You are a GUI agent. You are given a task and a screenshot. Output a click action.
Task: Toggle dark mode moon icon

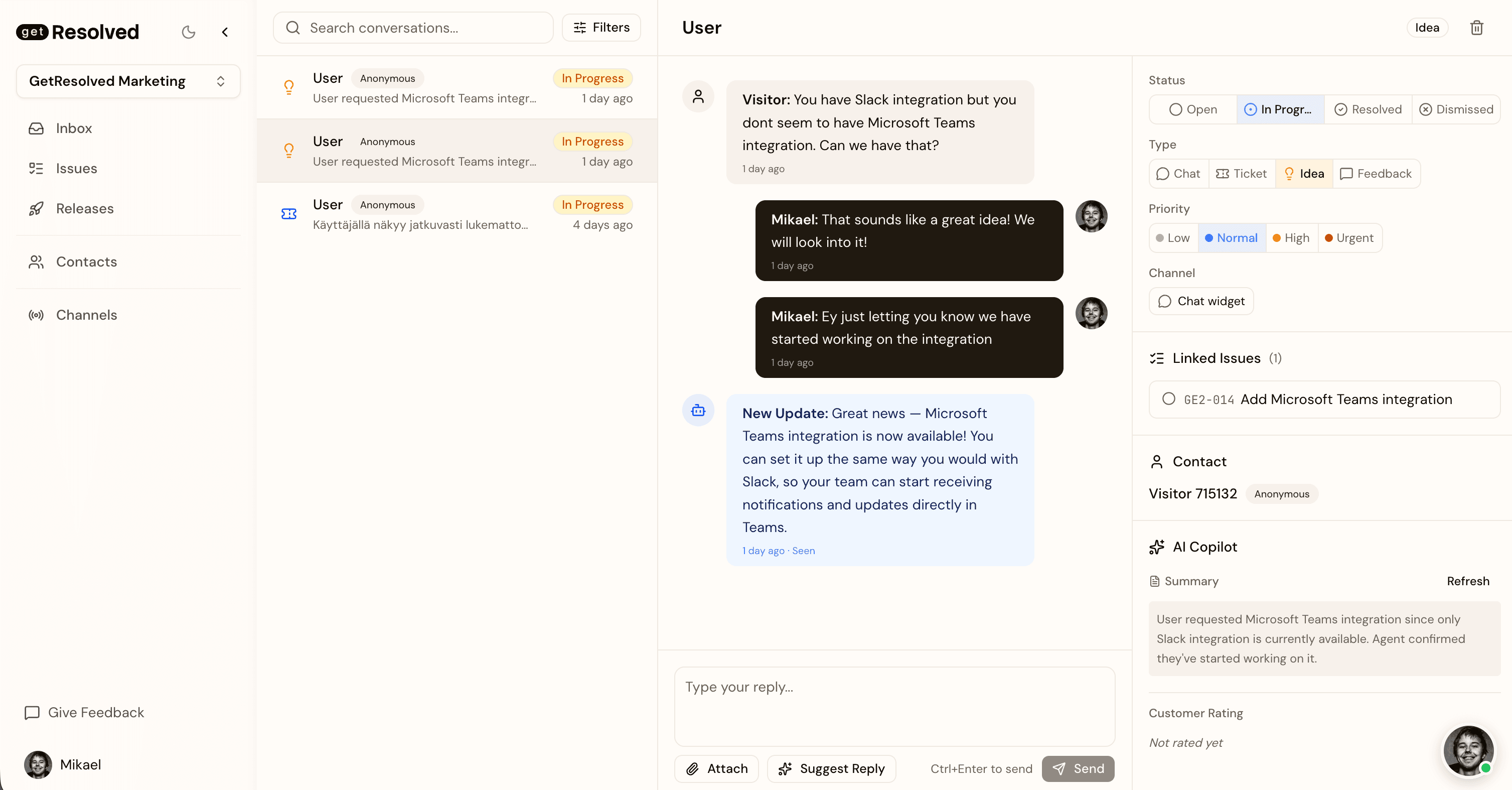tap(189, 32)
